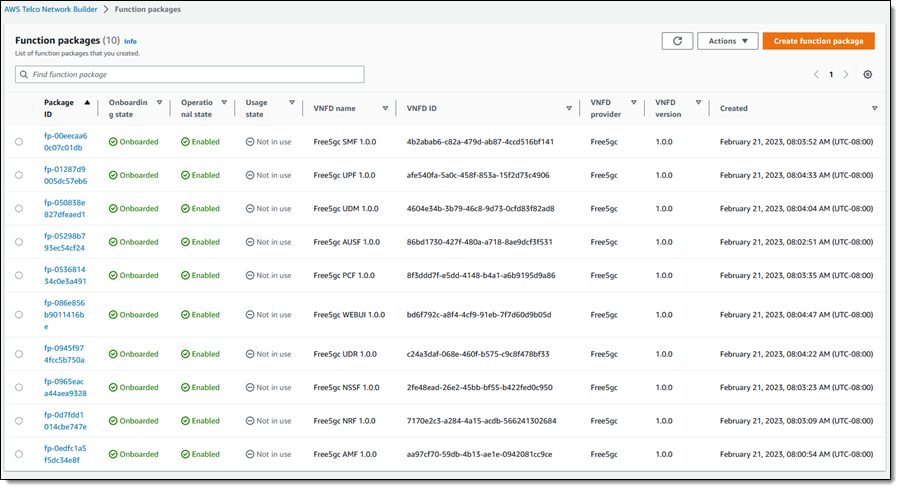Click Free5gc provider in NSSF row
The width and height of the screenshot is (901, 490).
pos(604,387)
